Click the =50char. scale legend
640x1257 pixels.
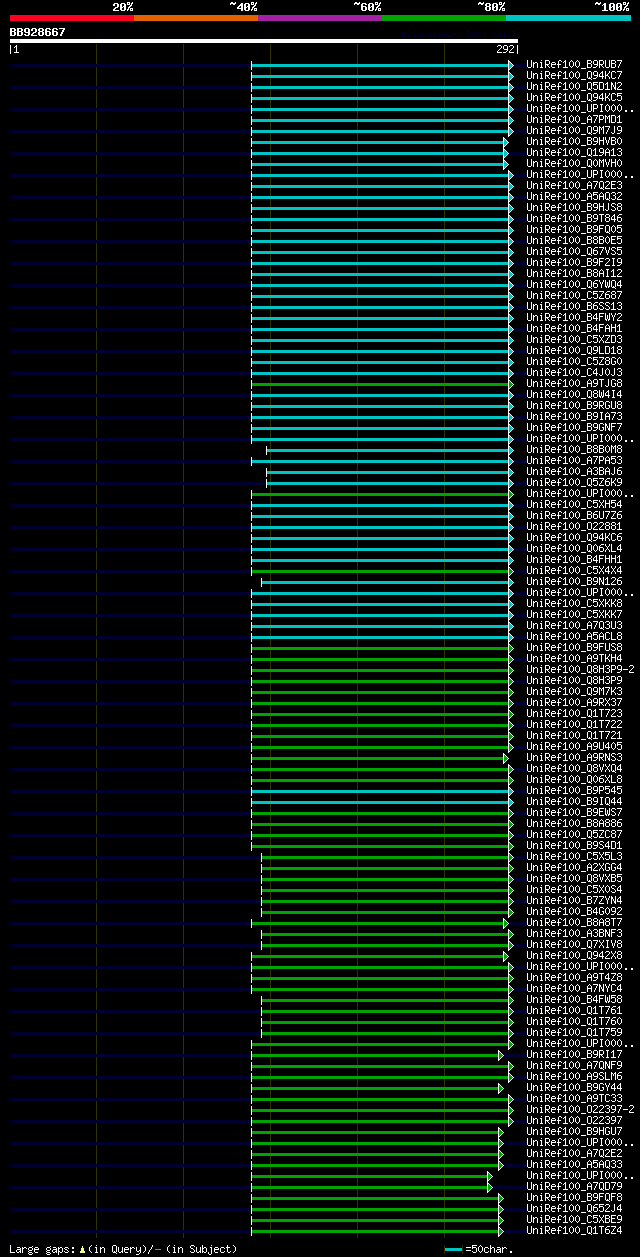(x=479, y=1249)
